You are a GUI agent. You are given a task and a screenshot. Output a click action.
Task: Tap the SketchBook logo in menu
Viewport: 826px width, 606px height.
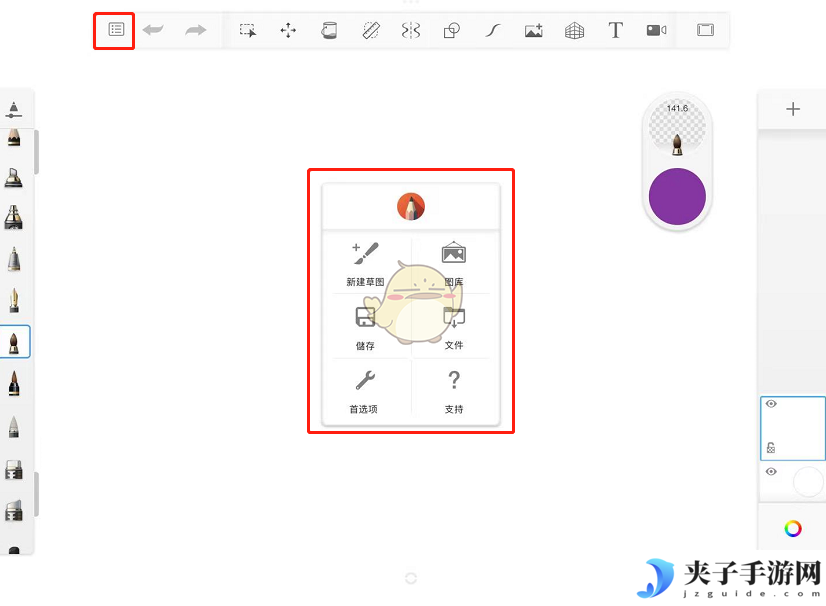click(x=411, y=206)
